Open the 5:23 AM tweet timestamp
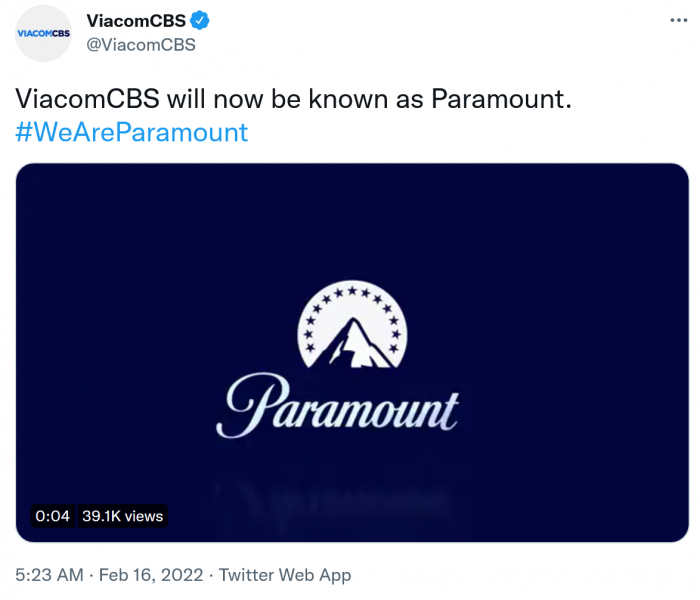The image size is (700, 600). pos(52,575)
